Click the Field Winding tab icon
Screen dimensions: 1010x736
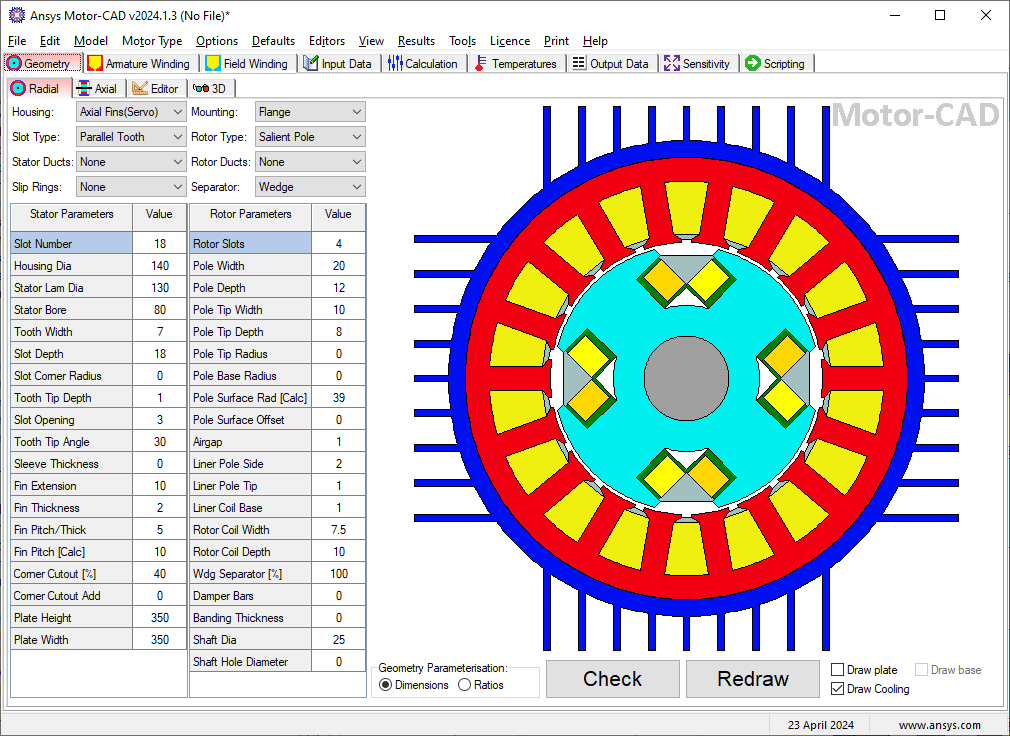click(213, 63)
